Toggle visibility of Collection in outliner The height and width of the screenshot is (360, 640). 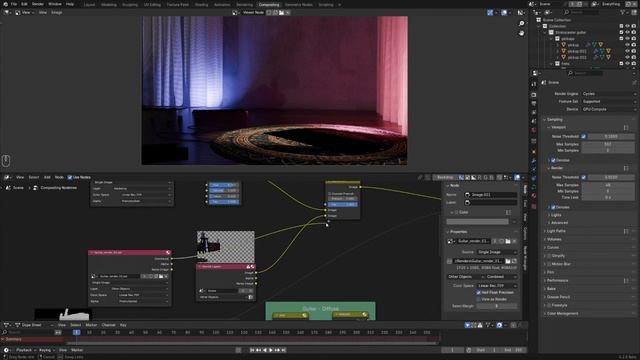(x=627, y=26)
